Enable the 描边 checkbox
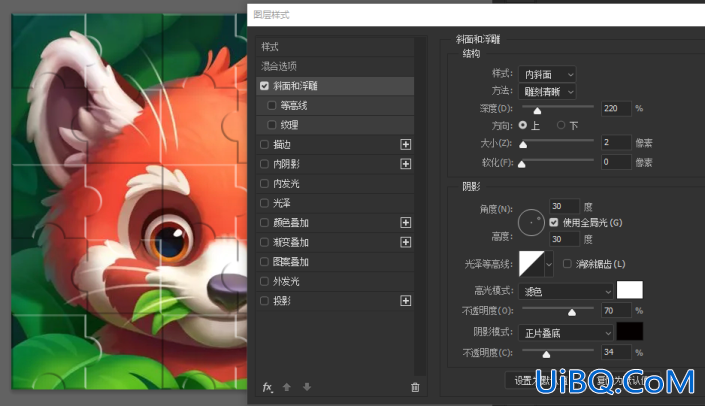The width and height of the screenshot is (705, 406). pyautogui.click(x=264, y=144)
